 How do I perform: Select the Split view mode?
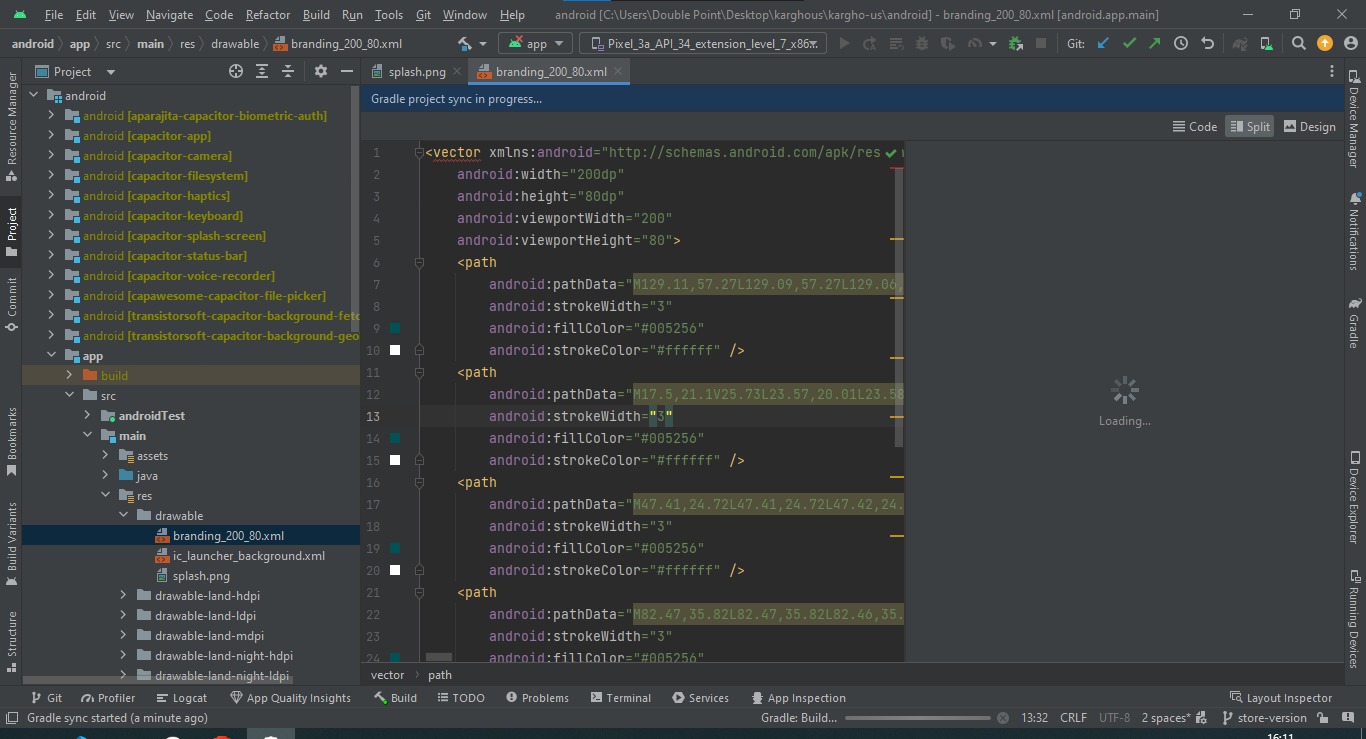(1249, 126)
